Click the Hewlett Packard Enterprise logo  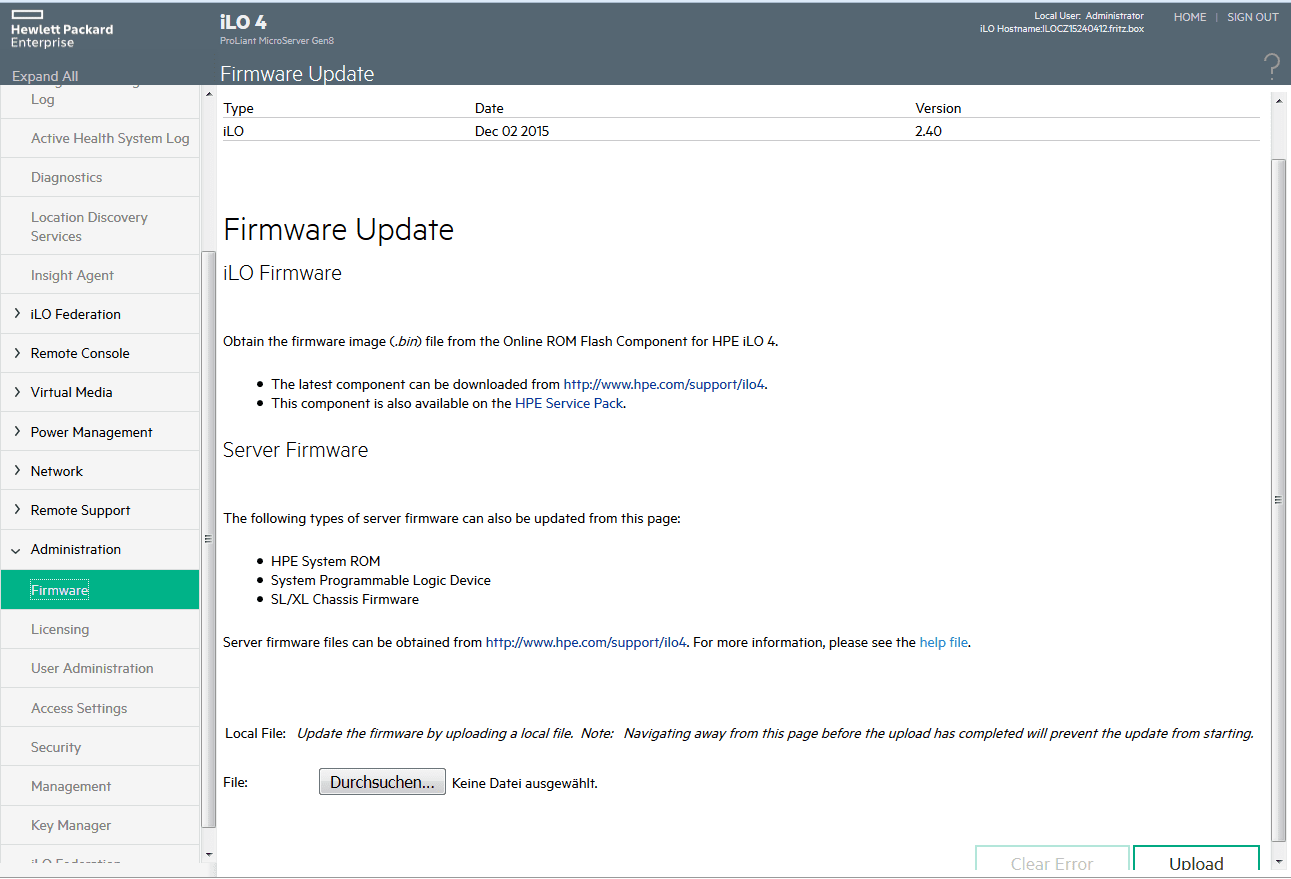pos(61,30)
